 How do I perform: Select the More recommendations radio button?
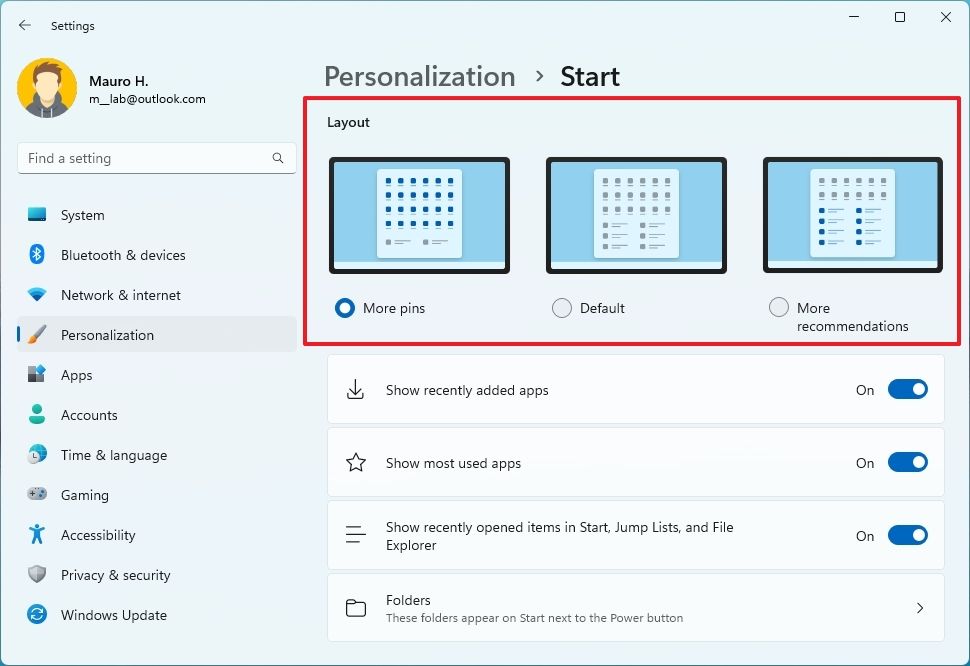pyautogui.click(x=779, y=308)
